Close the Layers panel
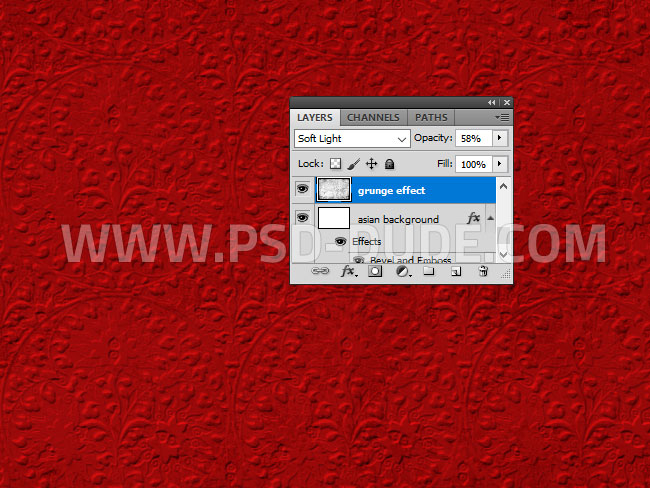This screenshot has height=488, width=650. click(x=507, y=102)
